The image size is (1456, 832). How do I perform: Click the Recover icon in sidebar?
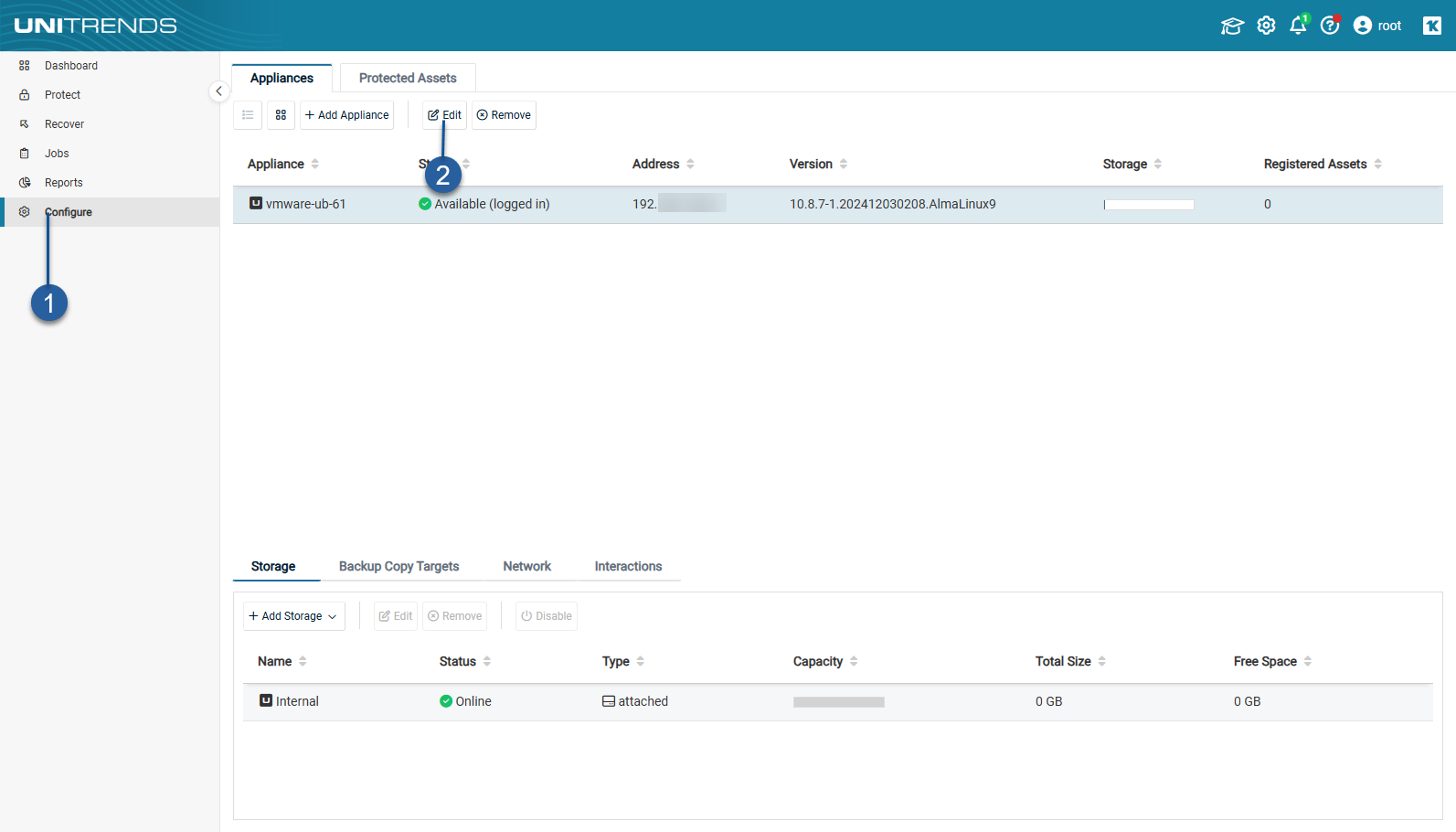[x=25, y=124]
